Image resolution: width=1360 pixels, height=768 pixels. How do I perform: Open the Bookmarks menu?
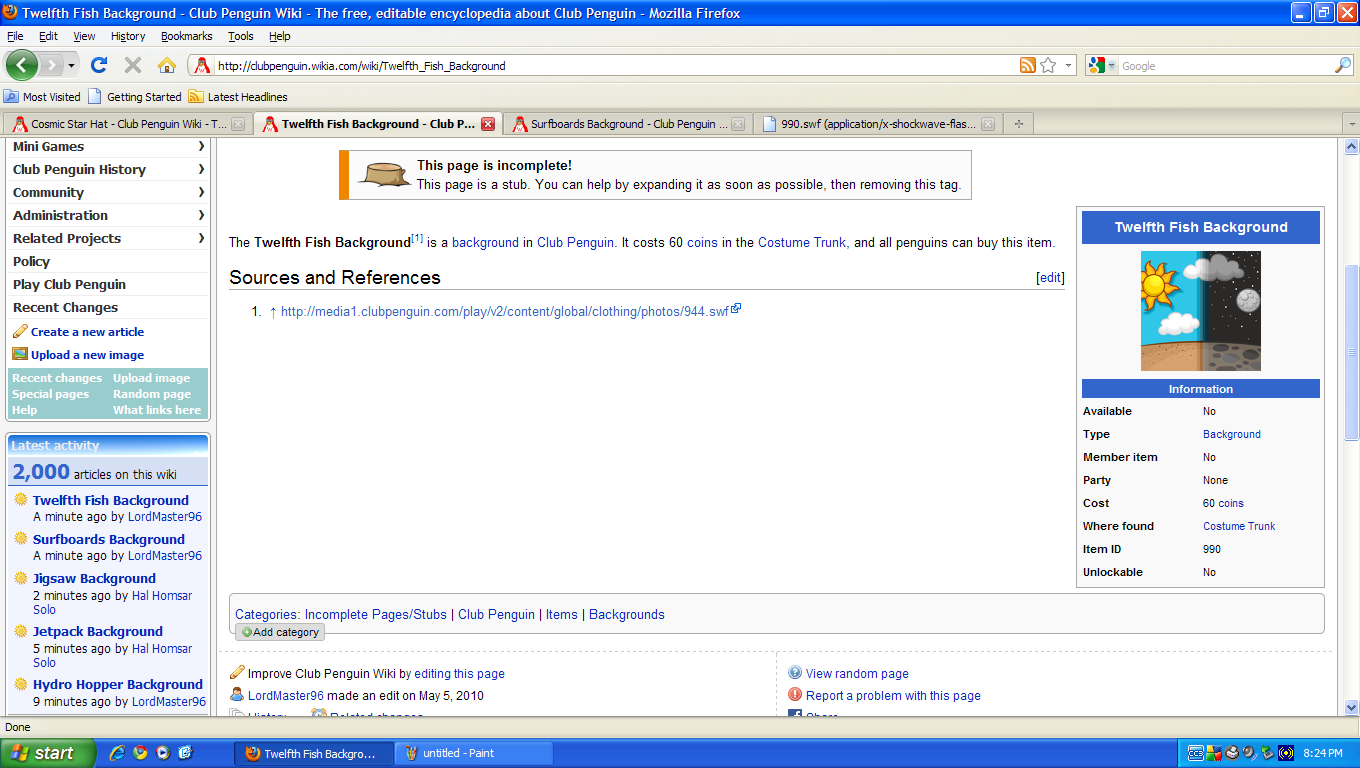pos(187,36)
